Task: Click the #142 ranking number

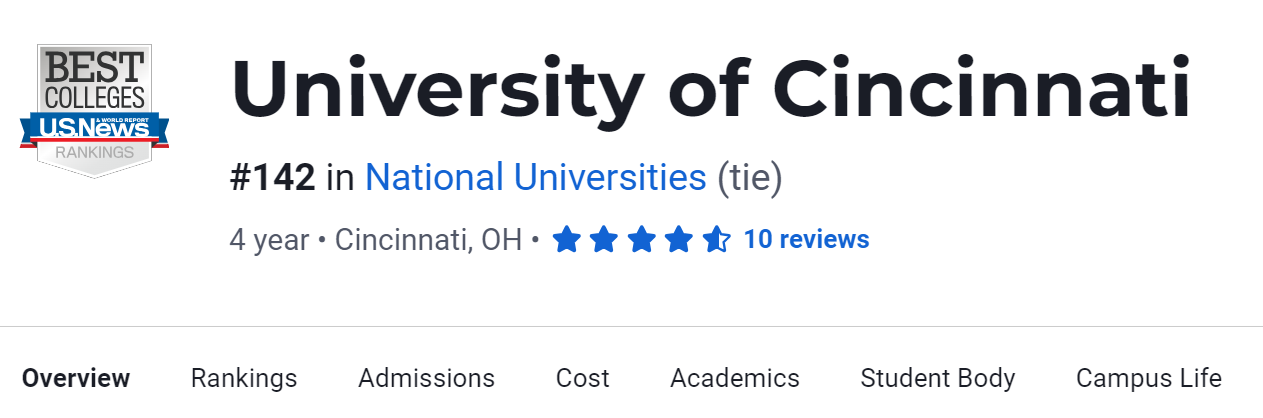Action: [272, 178]
